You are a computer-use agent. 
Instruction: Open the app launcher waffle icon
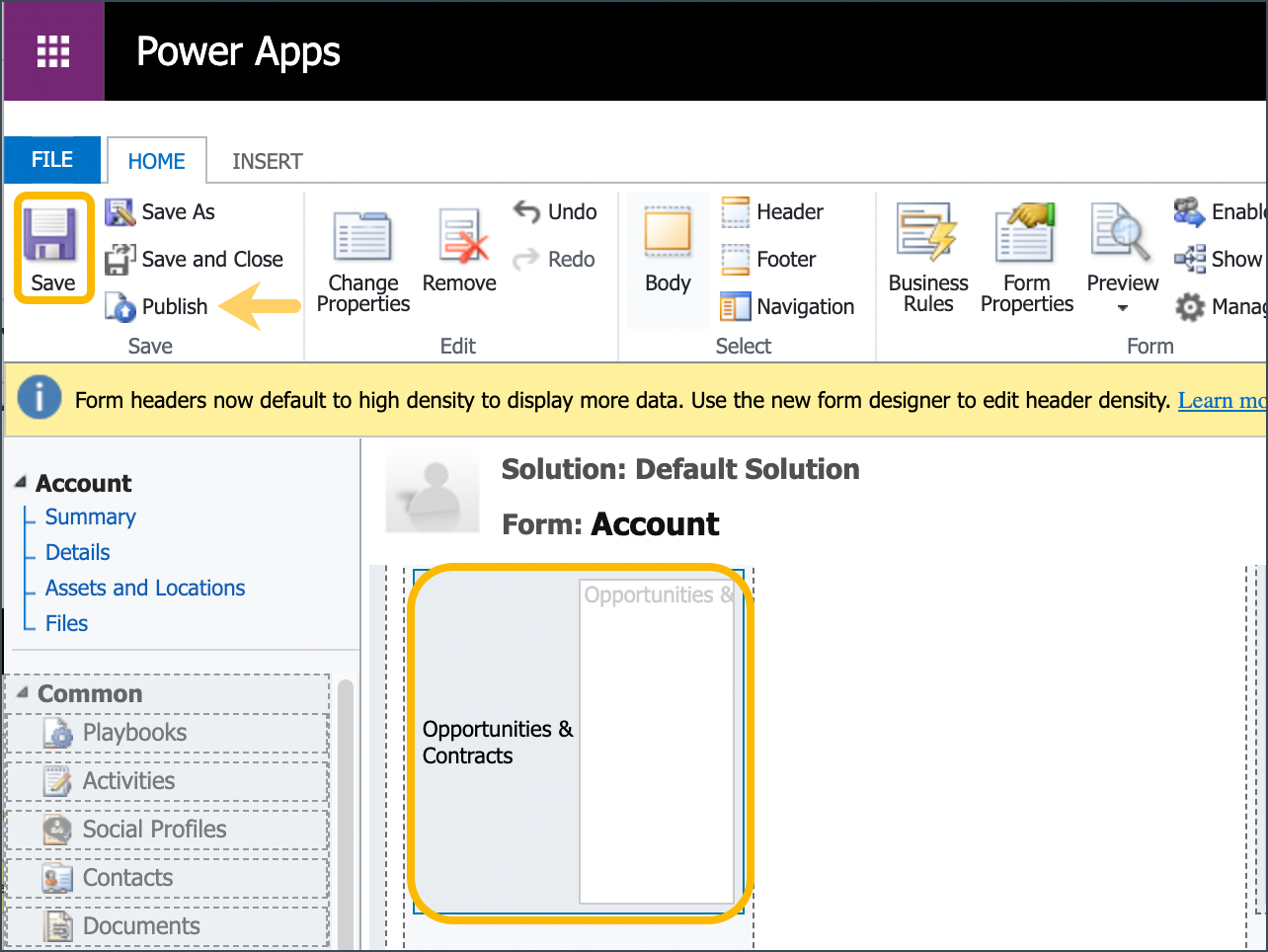click(53, 51)
